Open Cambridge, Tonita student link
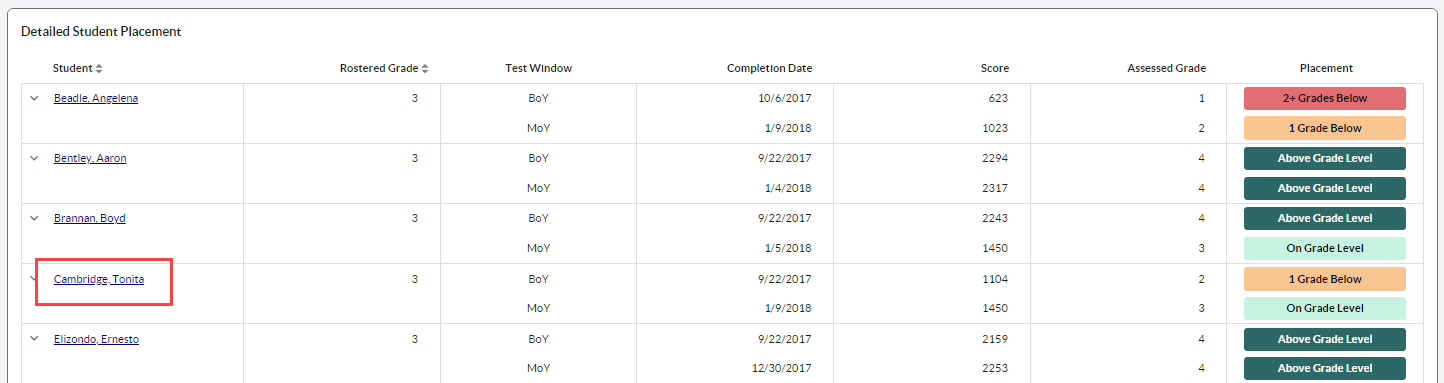Viewport: 1444px width, 383px height. pos(99,279)
